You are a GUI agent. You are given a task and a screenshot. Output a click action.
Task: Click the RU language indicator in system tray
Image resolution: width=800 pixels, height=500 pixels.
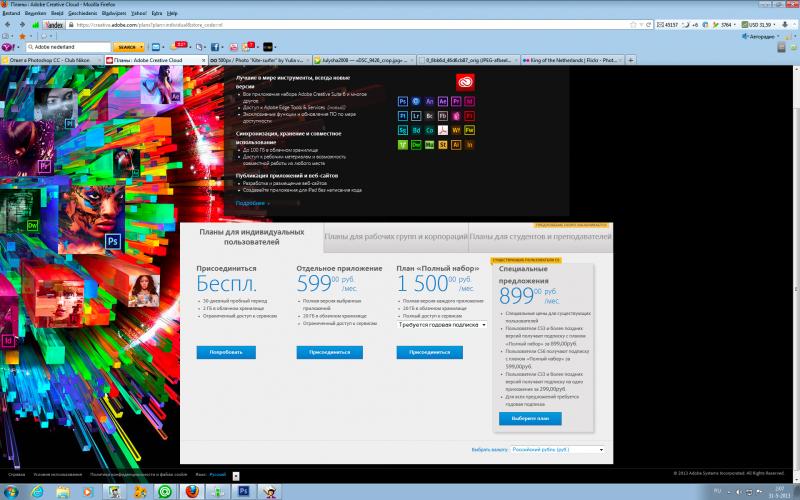point(717,491)
